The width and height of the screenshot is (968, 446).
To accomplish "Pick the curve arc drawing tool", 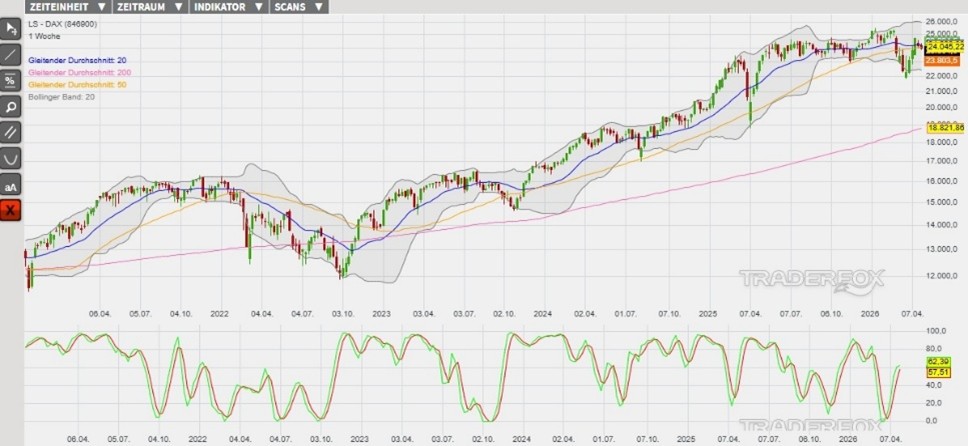I will click(10, 159).
